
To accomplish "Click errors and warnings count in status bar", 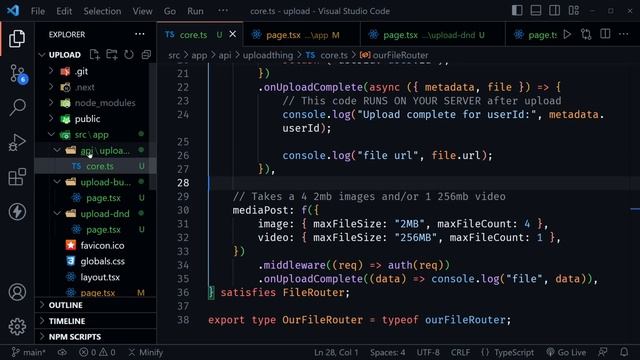I will 97,352.
